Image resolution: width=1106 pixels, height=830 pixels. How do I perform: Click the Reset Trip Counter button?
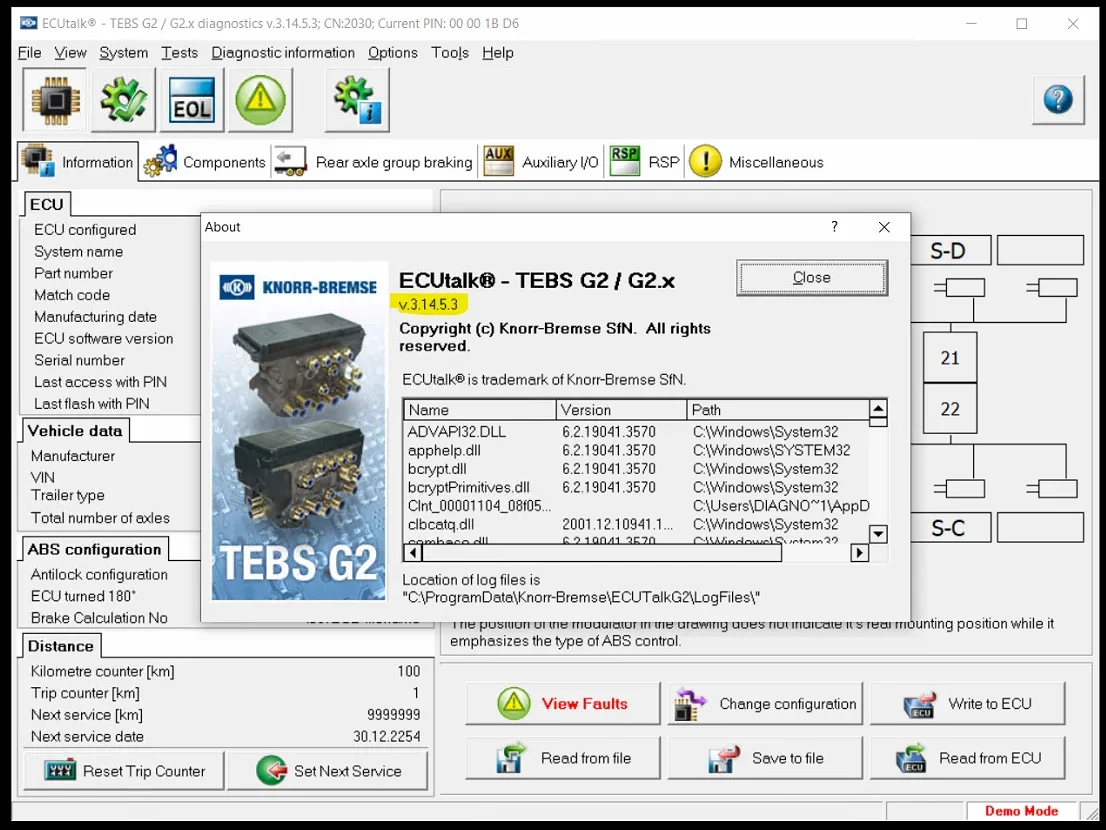pyautogui.click(x=124, y=771)
